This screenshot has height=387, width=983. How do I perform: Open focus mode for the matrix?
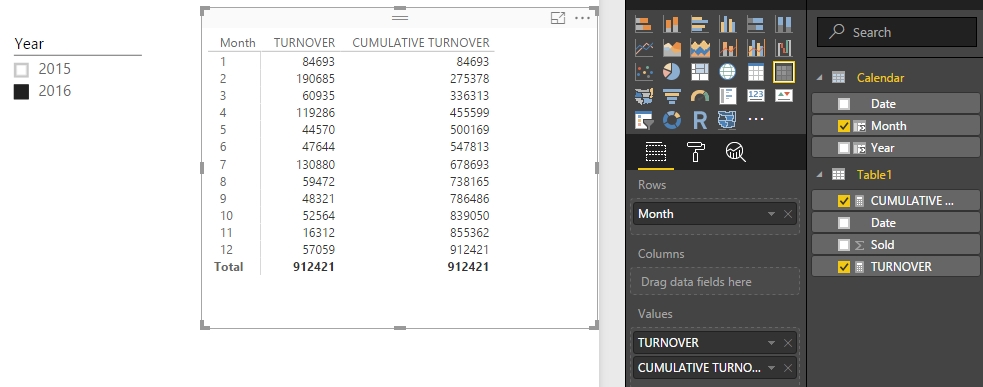pyautogui.click(x=557, y=18)
